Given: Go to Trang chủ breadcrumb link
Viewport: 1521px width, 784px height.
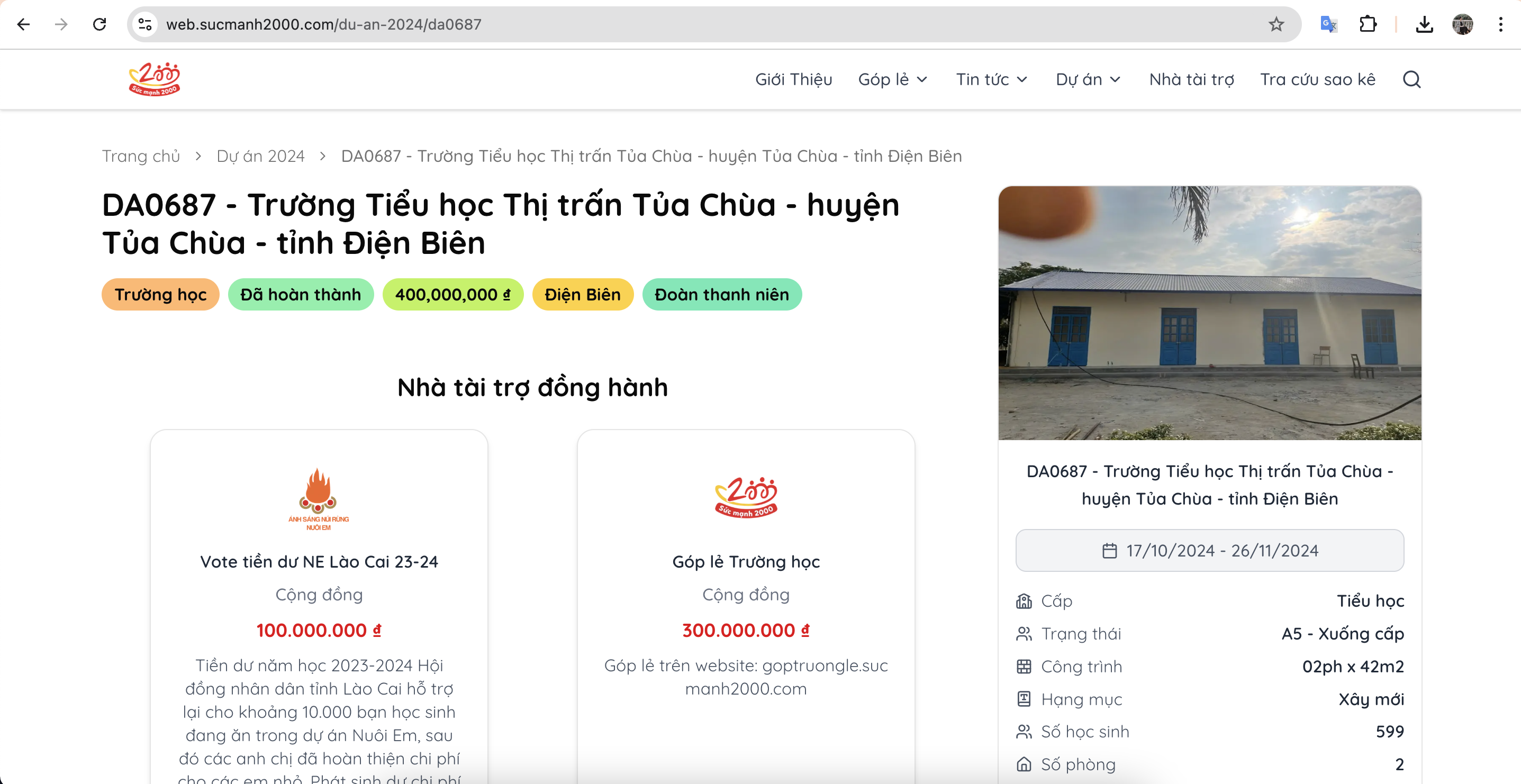Looking at the screenshot, I should click(x=141, y=156).
